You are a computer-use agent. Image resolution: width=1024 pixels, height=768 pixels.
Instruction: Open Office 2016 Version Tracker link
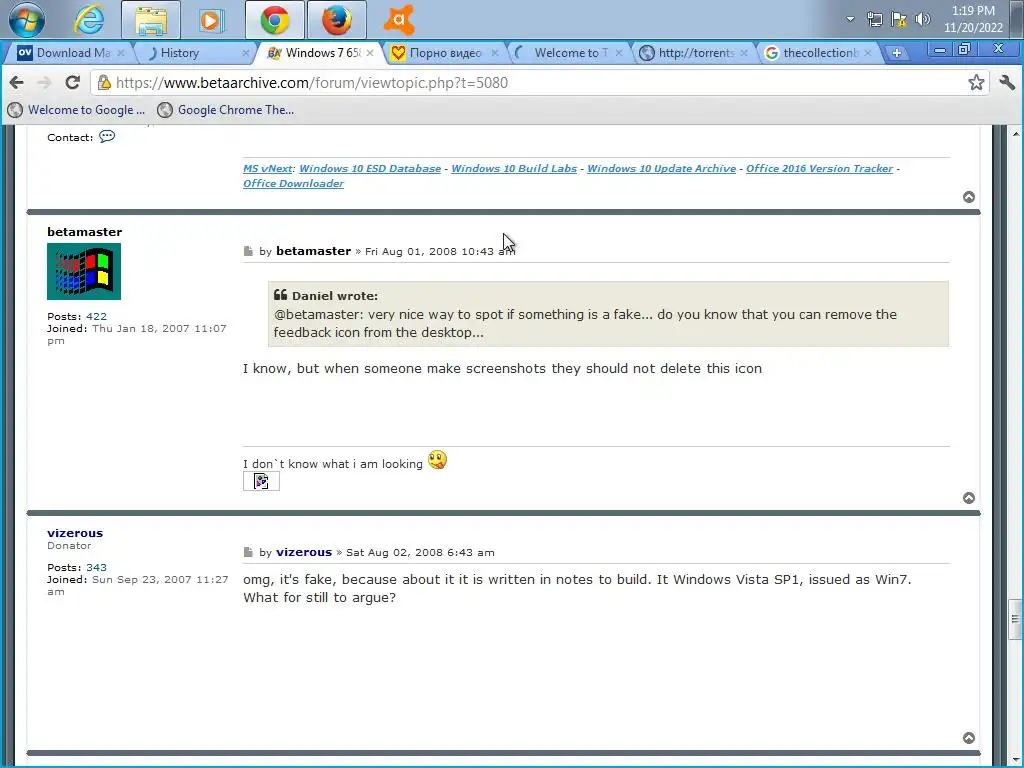coord(819,168)
